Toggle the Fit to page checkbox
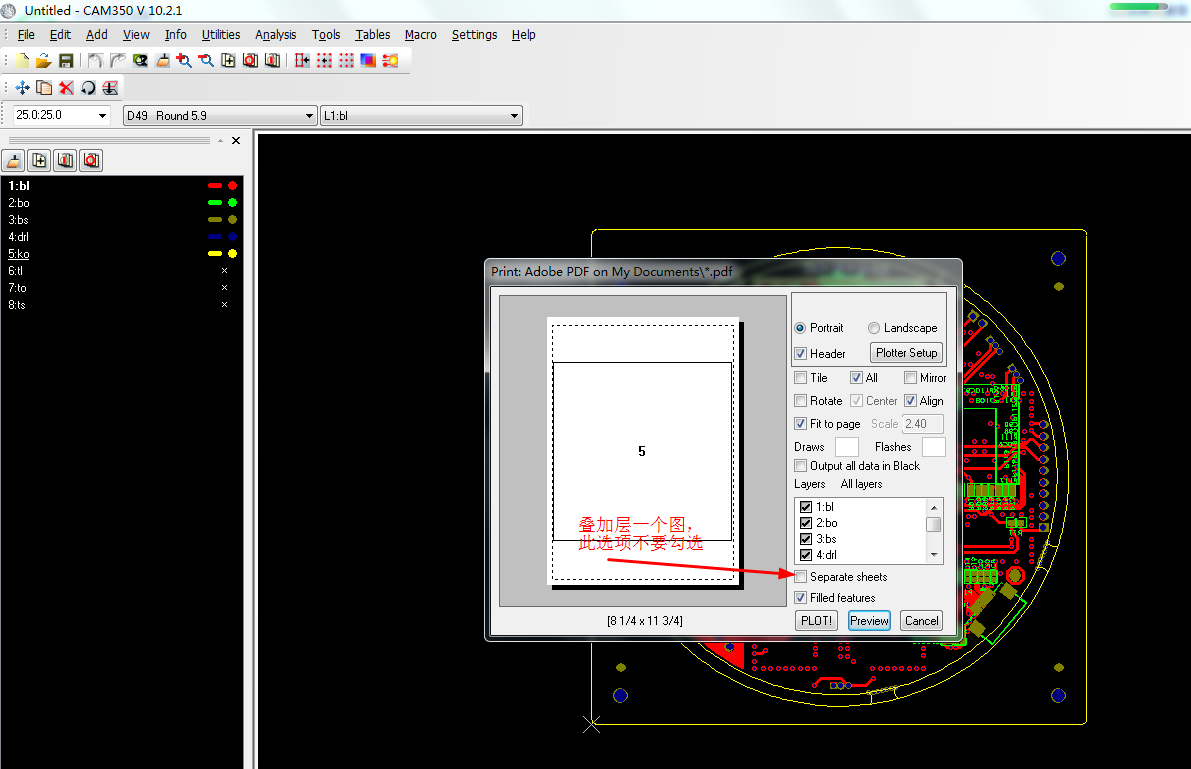This screenshot has width=1191, height=769. [800, 423]
